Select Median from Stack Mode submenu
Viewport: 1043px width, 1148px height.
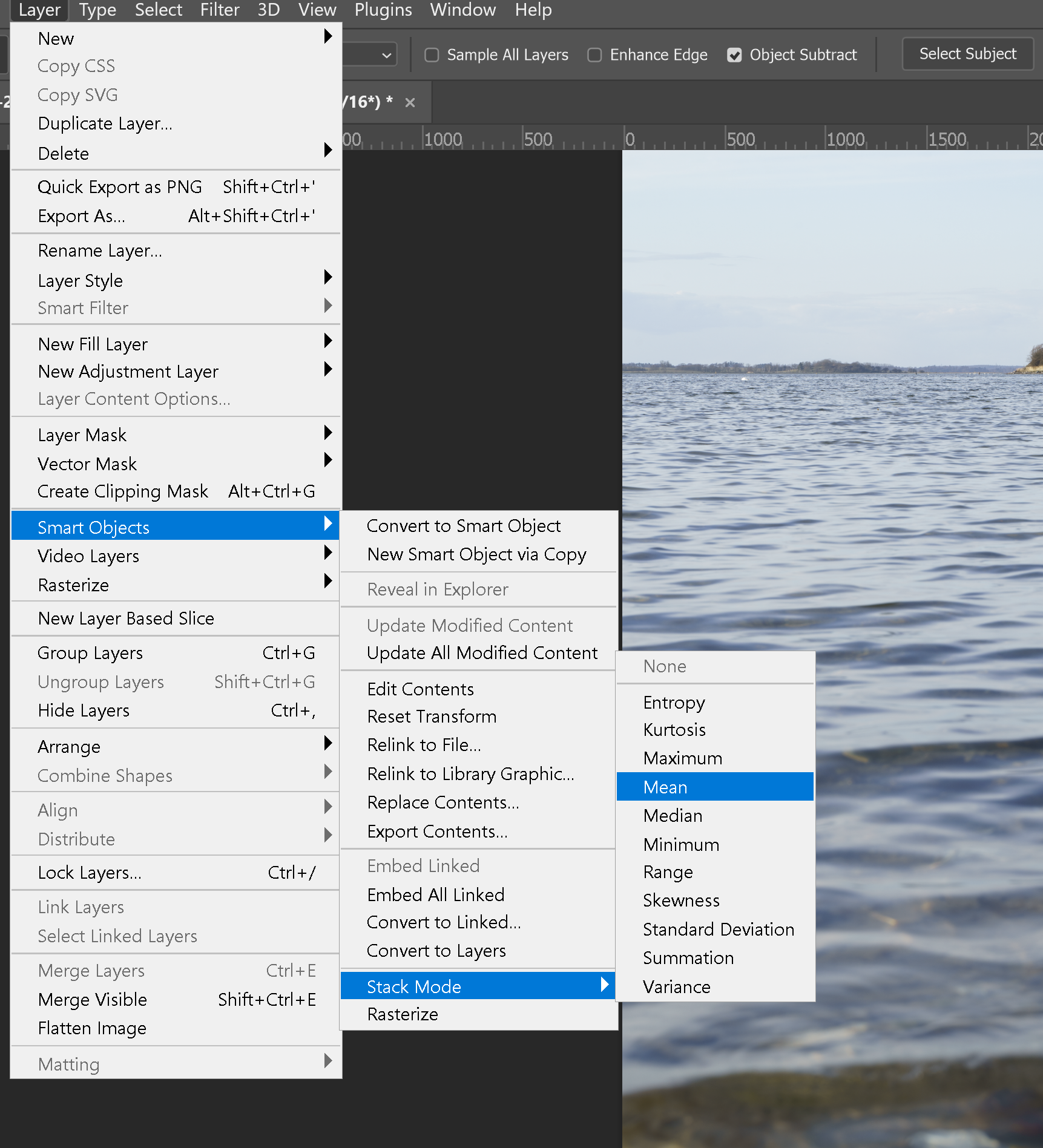673,816
